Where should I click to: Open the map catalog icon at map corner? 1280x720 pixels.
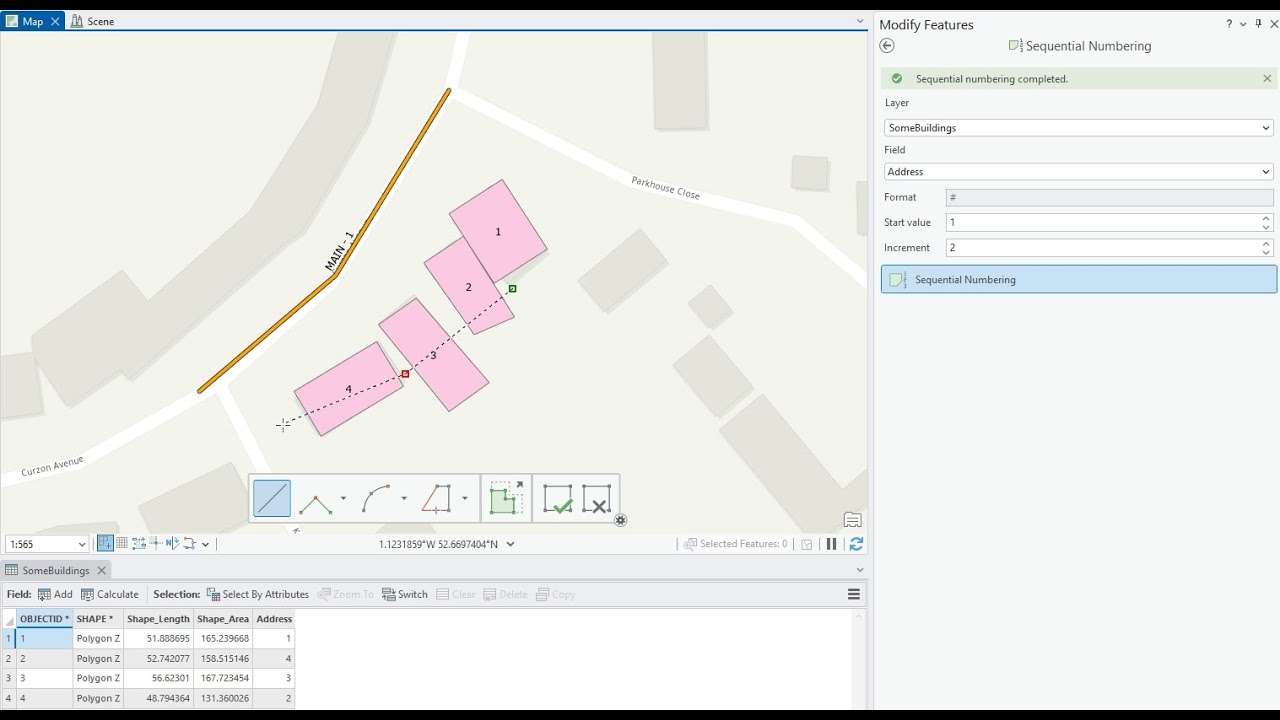pyautogui.click(x=852, y=520)
